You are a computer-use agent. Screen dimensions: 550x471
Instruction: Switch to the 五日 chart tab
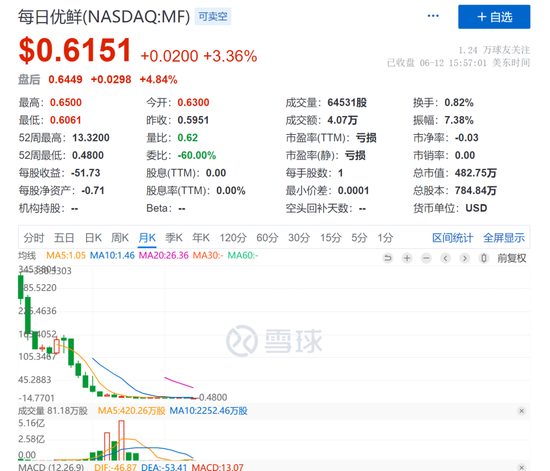(64, 238)
